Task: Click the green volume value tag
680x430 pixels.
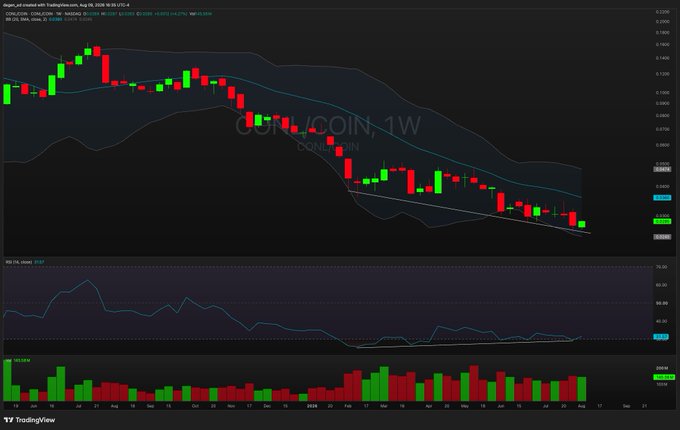Action: coord(664,377)
